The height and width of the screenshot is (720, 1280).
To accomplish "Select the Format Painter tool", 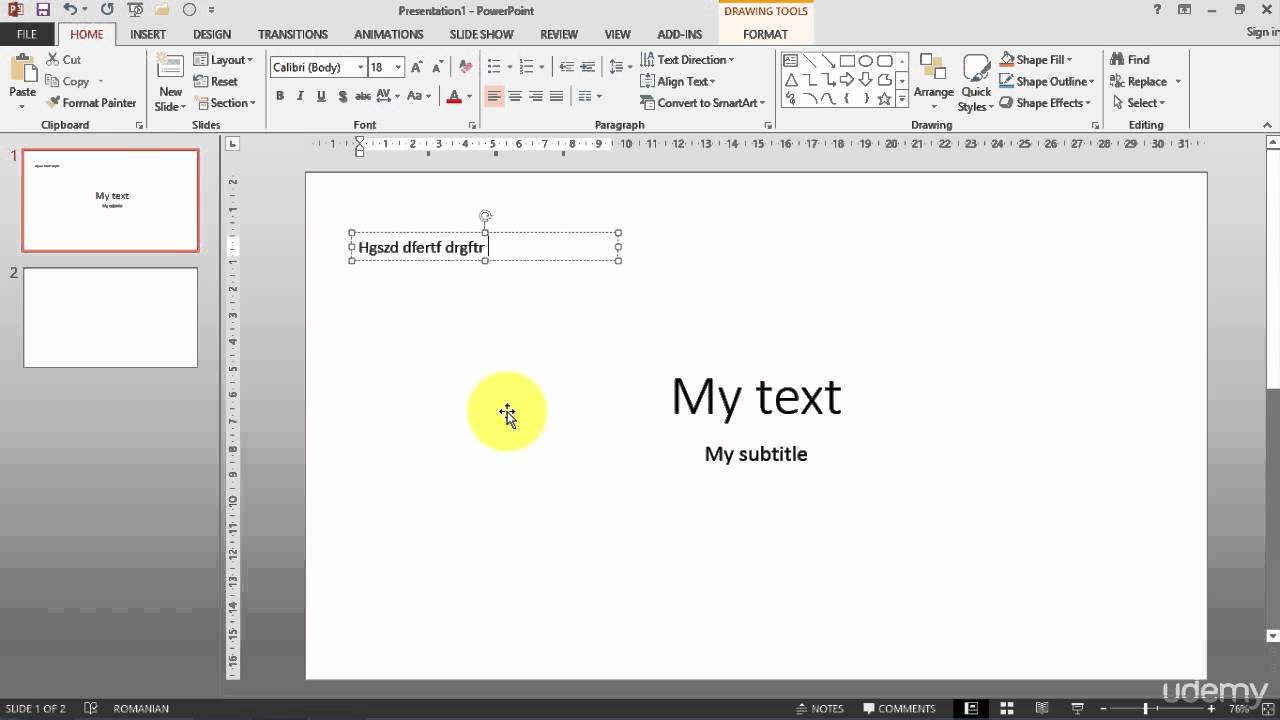I will 91,102.
